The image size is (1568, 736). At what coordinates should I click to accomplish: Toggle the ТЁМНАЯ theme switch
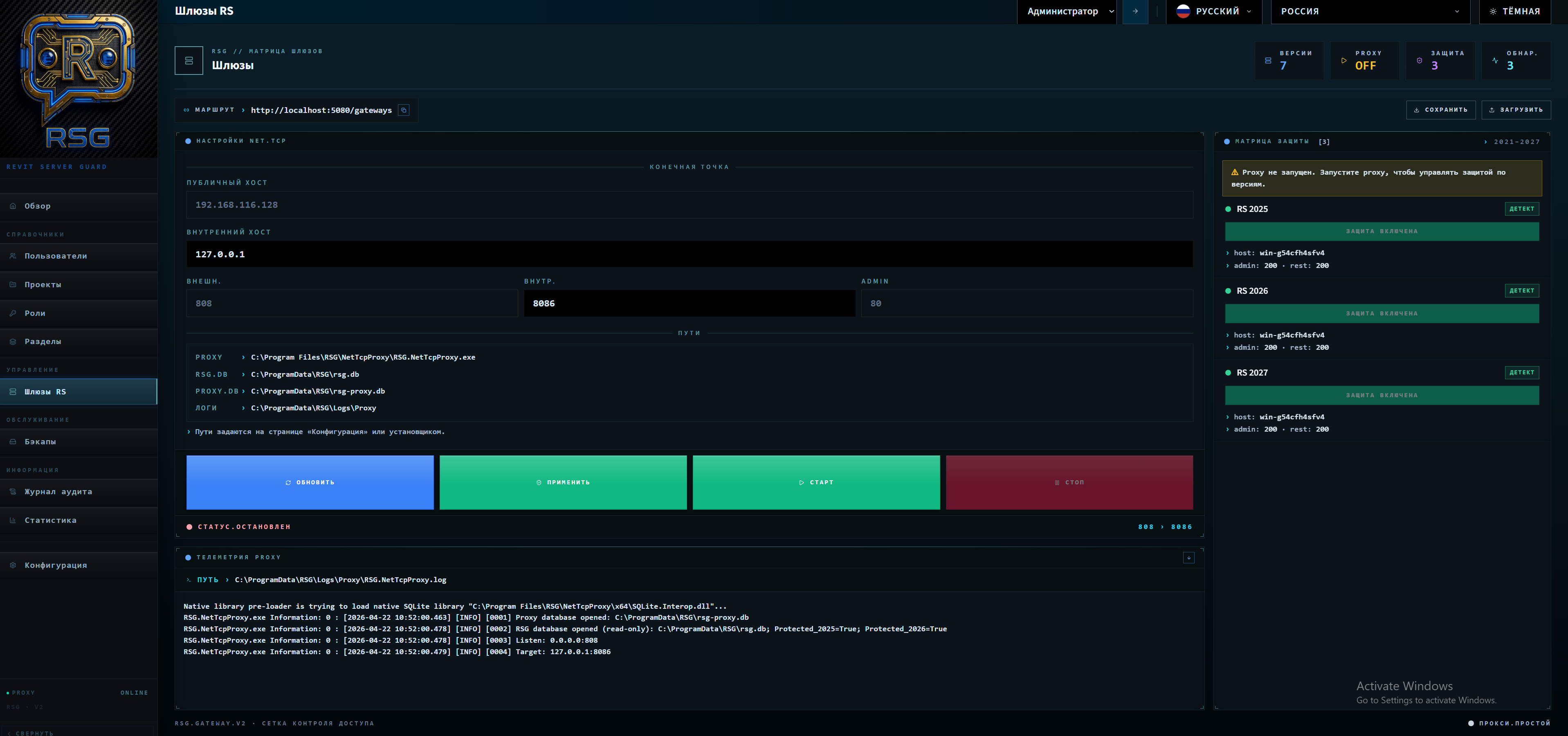point(1515,11)
